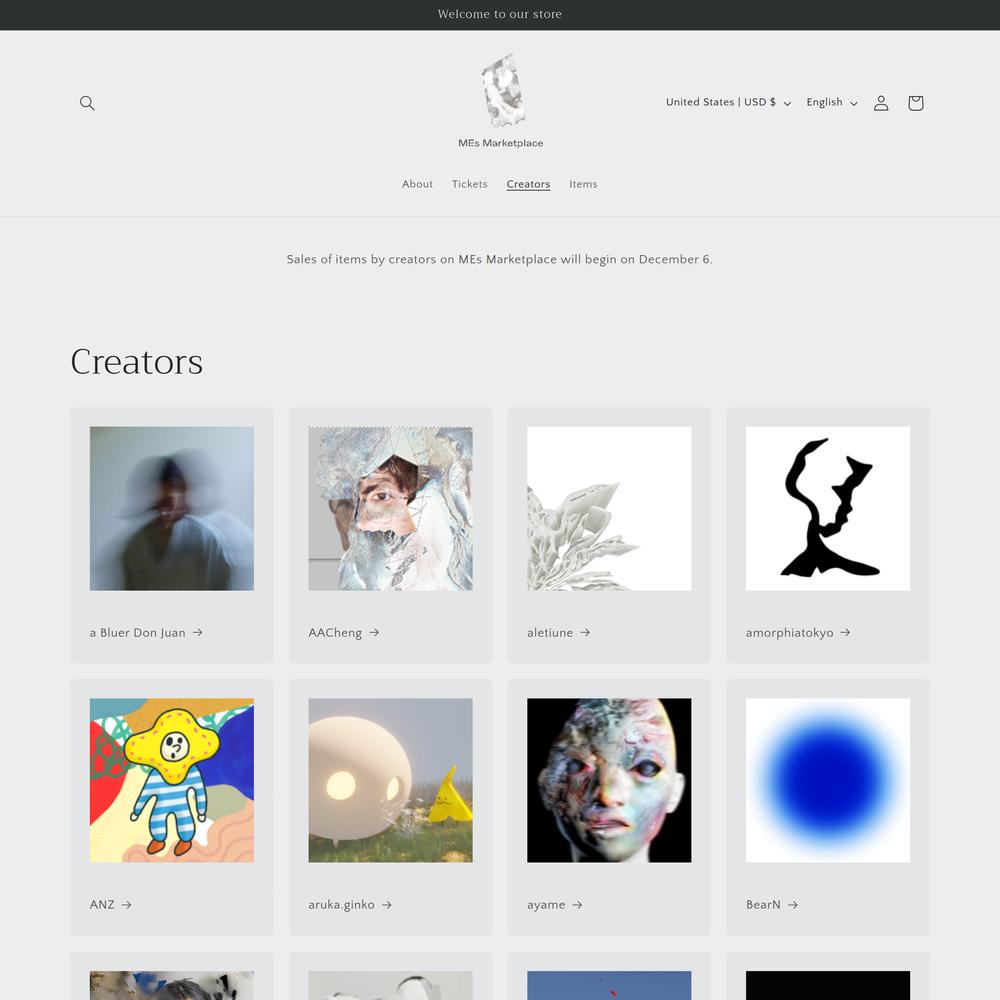
Task: Open the search magnifier icon
Action: pos(87,103)
